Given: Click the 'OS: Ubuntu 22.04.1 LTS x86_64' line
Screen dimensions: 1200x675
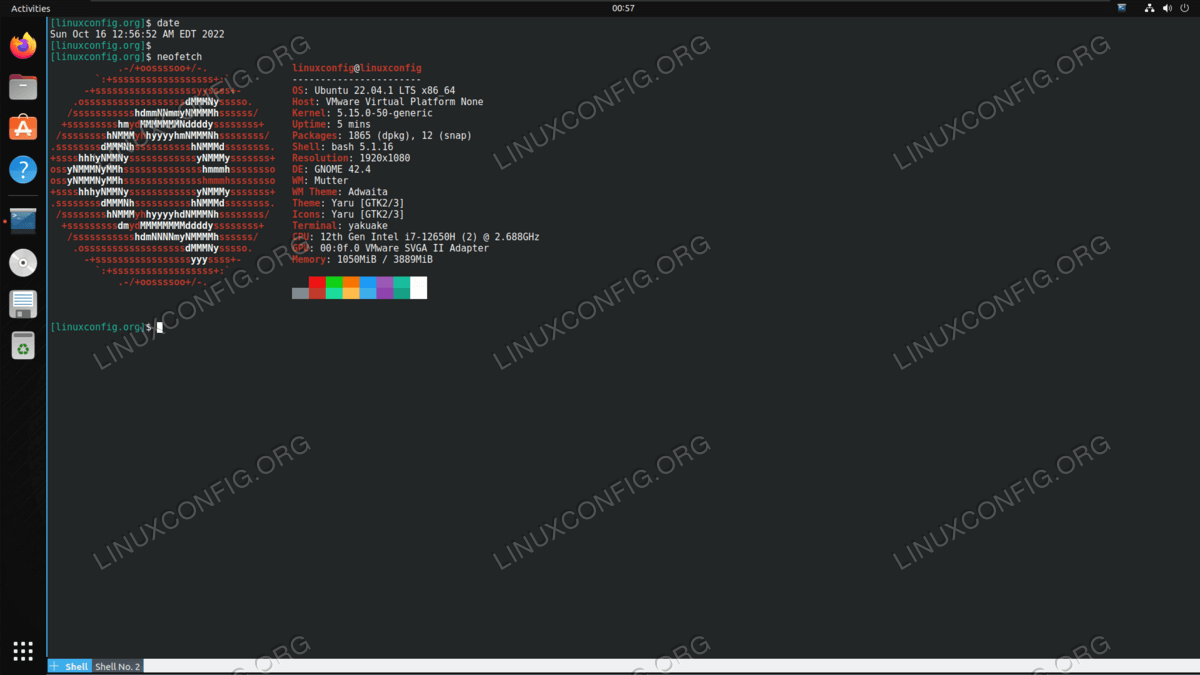Looking at the screenshot, I should (x=373, y=90).
